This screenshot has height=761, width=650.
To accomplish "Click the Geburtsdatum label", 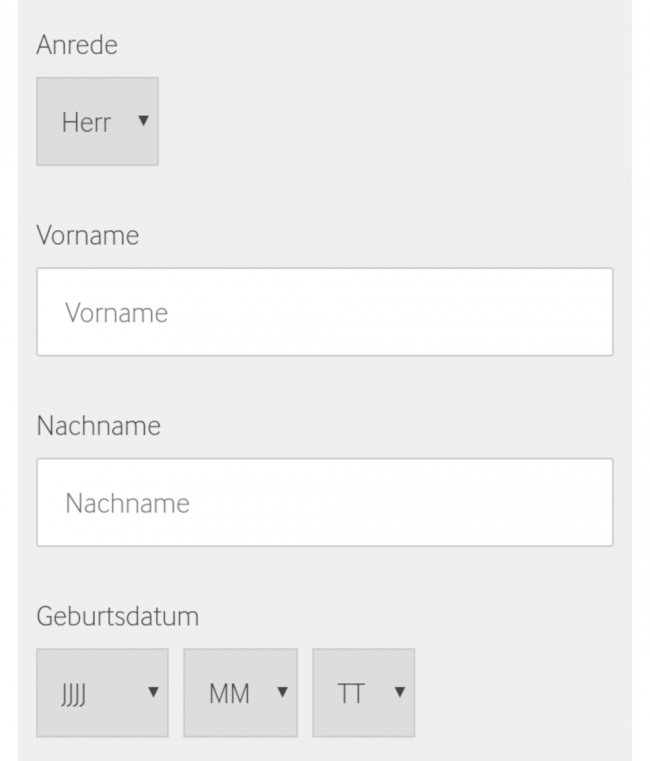I will (x=117, y=617).
